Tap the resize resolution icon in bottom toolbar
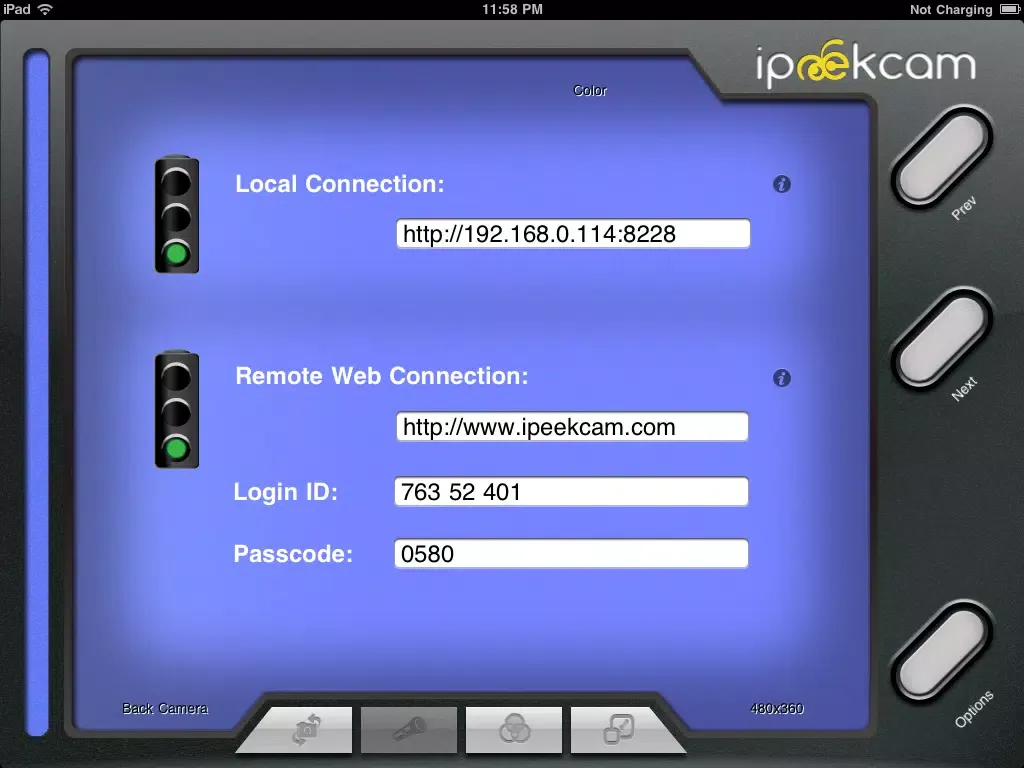 coord(618,729)
